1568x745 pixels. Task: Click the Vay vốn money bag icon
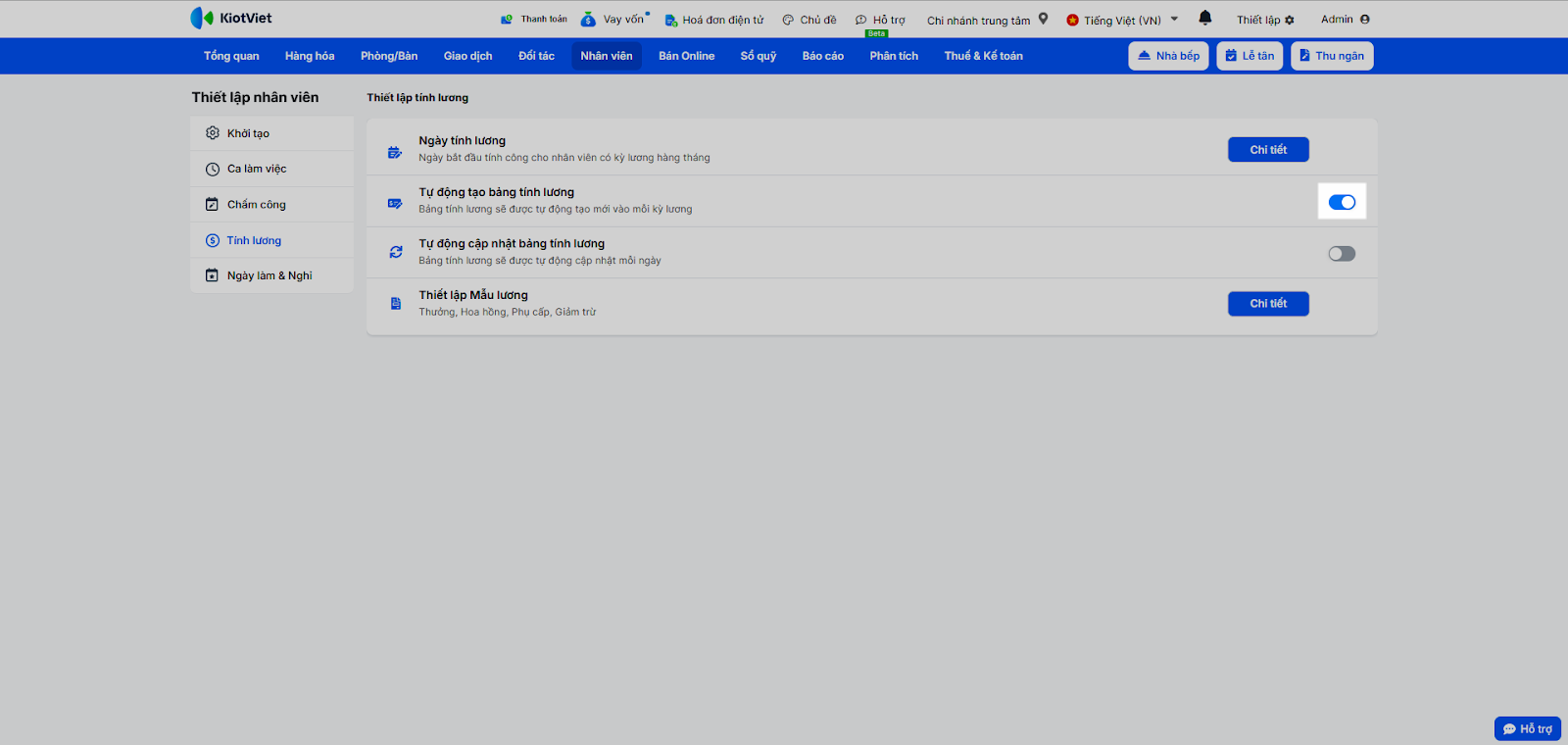pos(588,19)
